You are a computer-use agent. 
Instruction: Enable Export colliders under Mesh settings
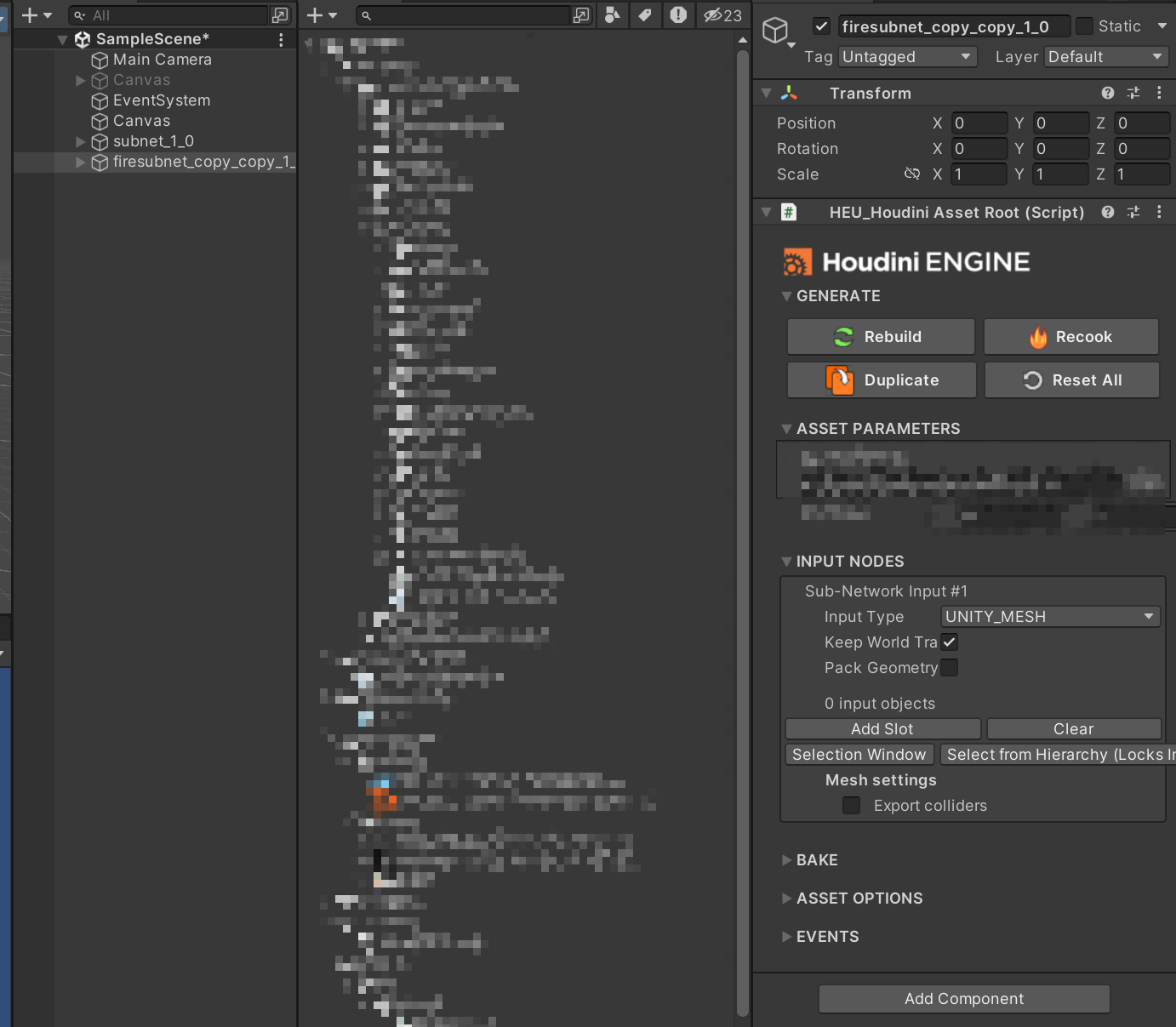click(x=851, y=805)
